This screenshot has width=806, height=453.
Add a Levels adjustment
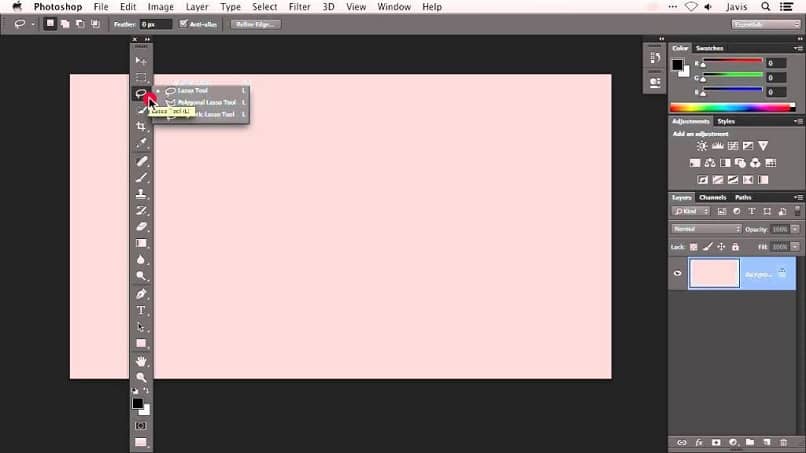[718, 147]
